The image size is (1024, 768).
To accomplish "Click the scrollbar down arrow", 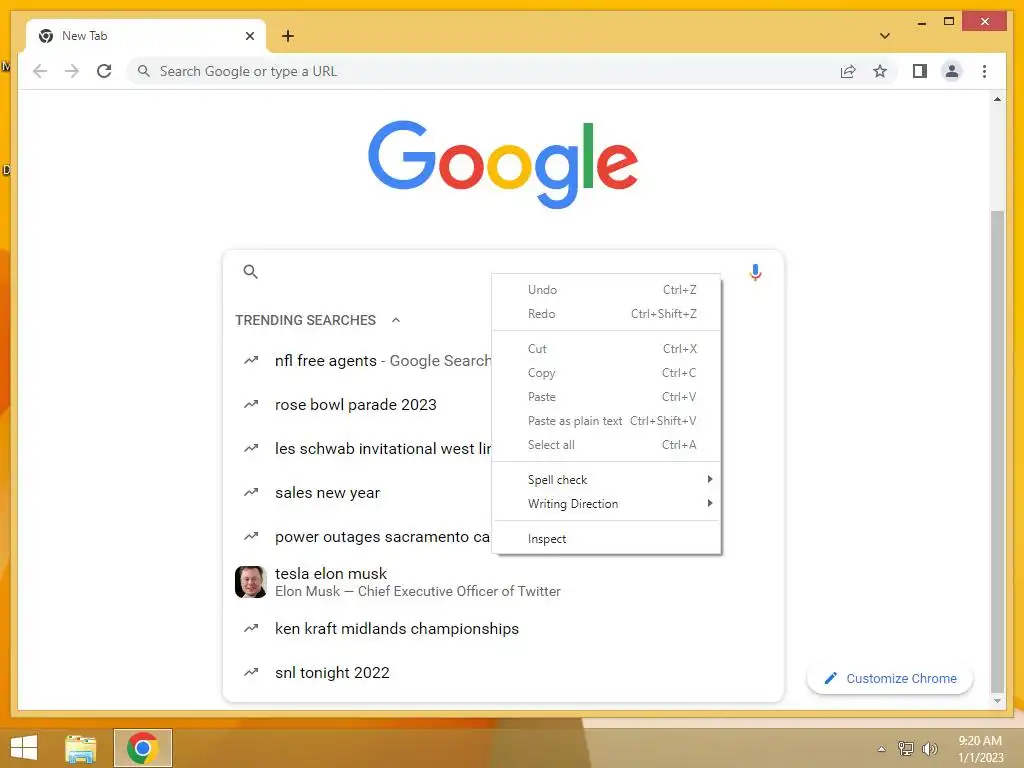I will click(997, 701).
